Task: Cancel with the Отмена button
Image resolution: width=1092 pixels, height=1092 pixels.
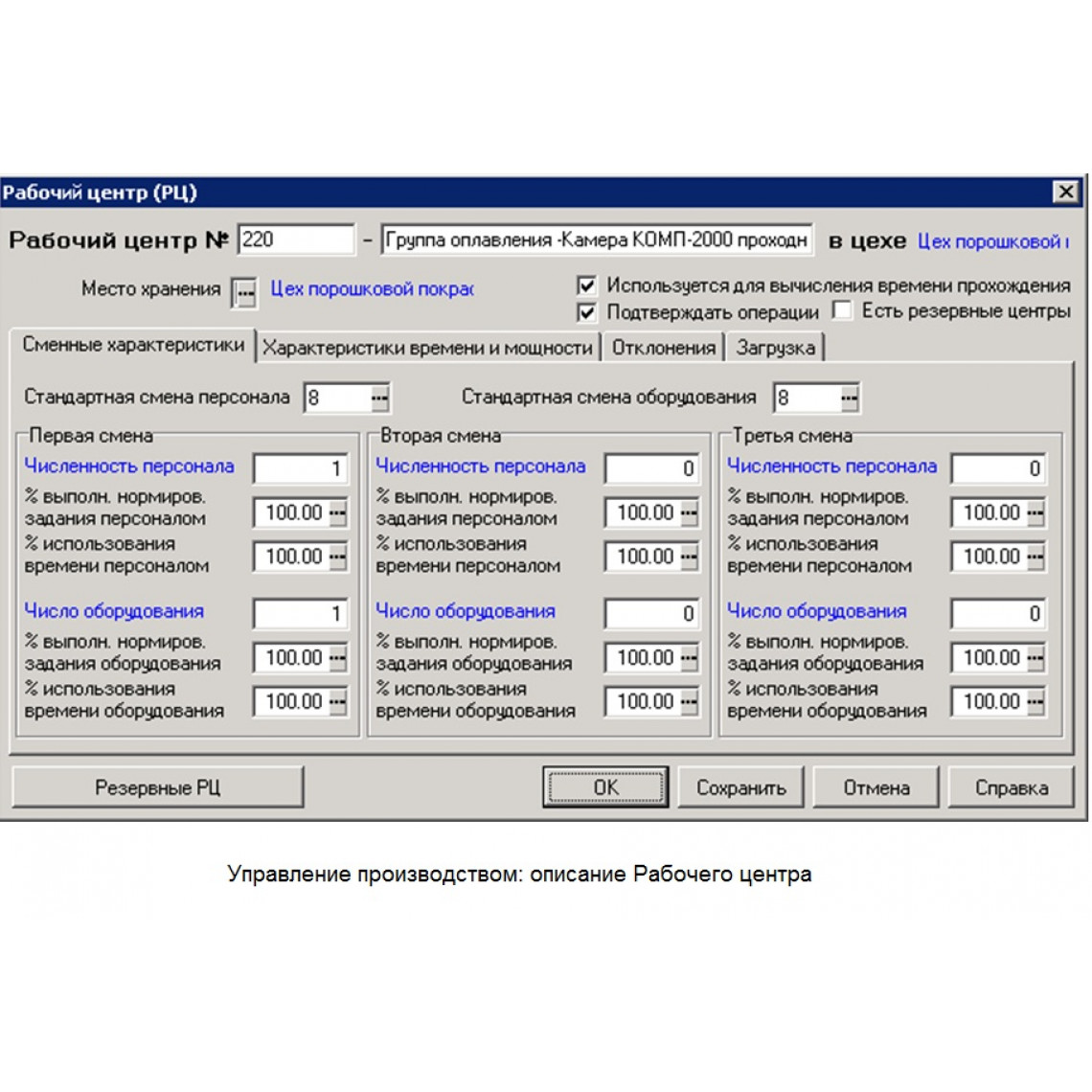Action: [x=876, y=787]
